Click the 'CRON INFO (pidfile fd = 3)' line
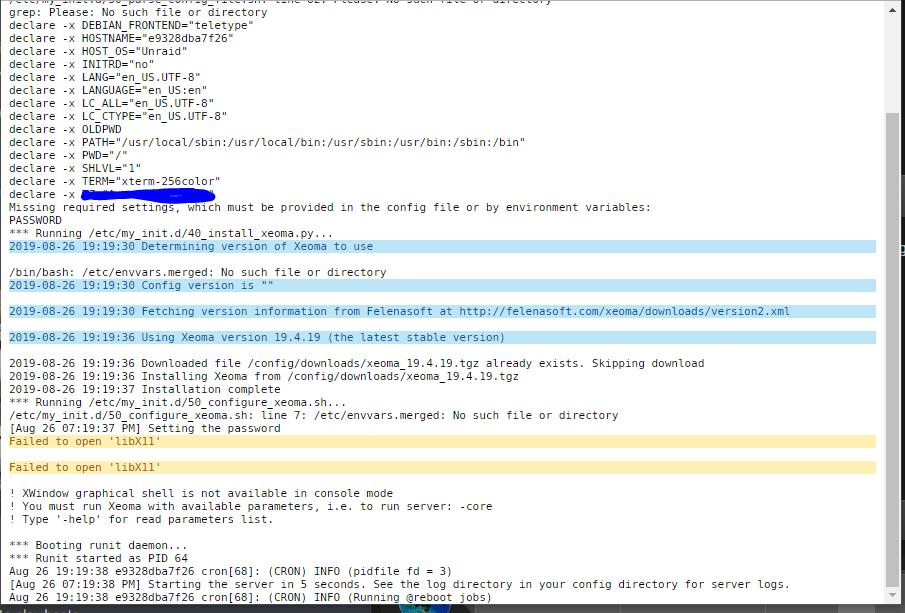This screenshot has width=905, height=613. (230, 571)
